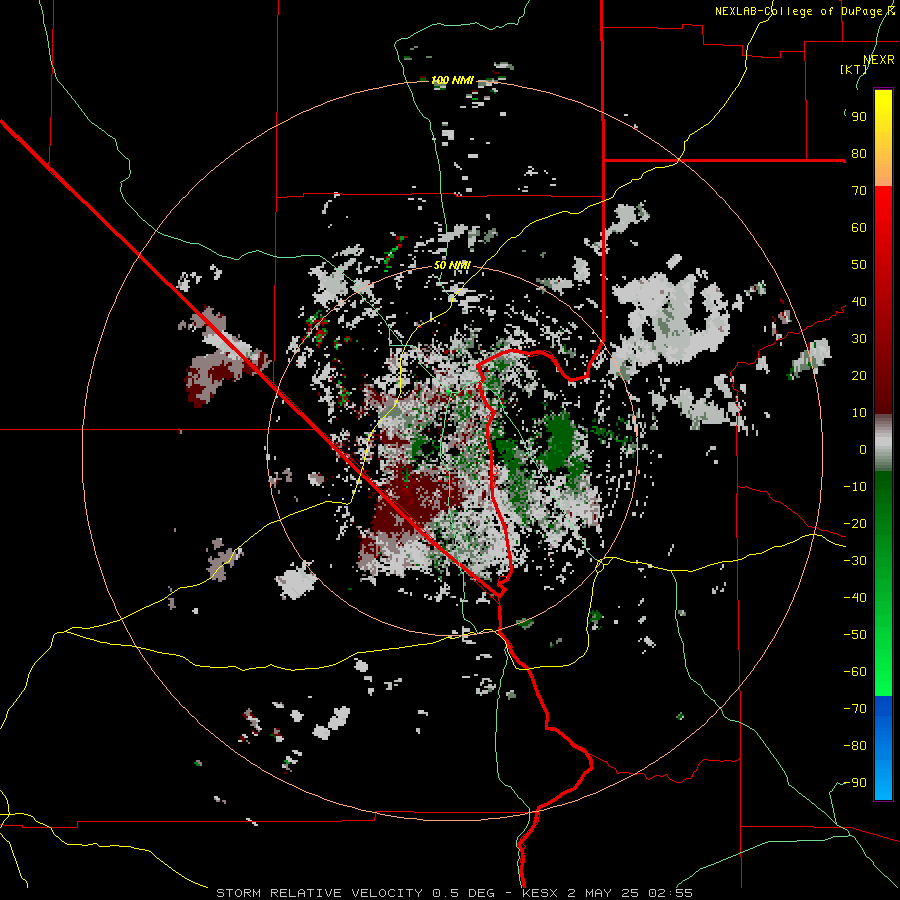Click the legend value '-80'

[x=855, y=746]
